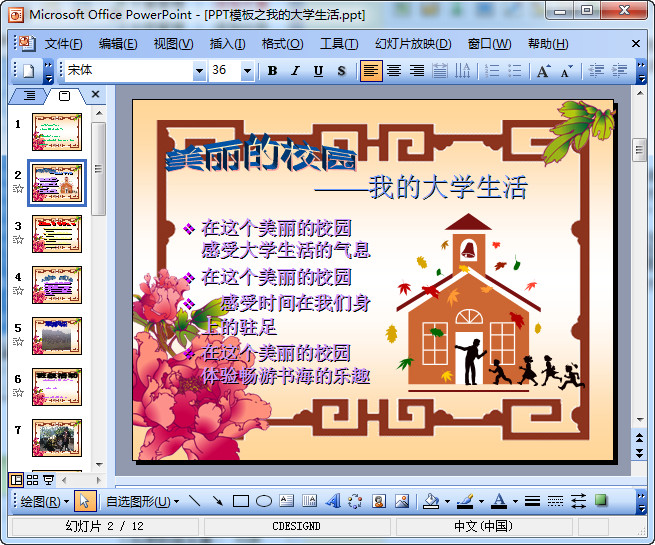Open Fill Color dropdown arrow

pyautogui.click(x=447, y=501)
